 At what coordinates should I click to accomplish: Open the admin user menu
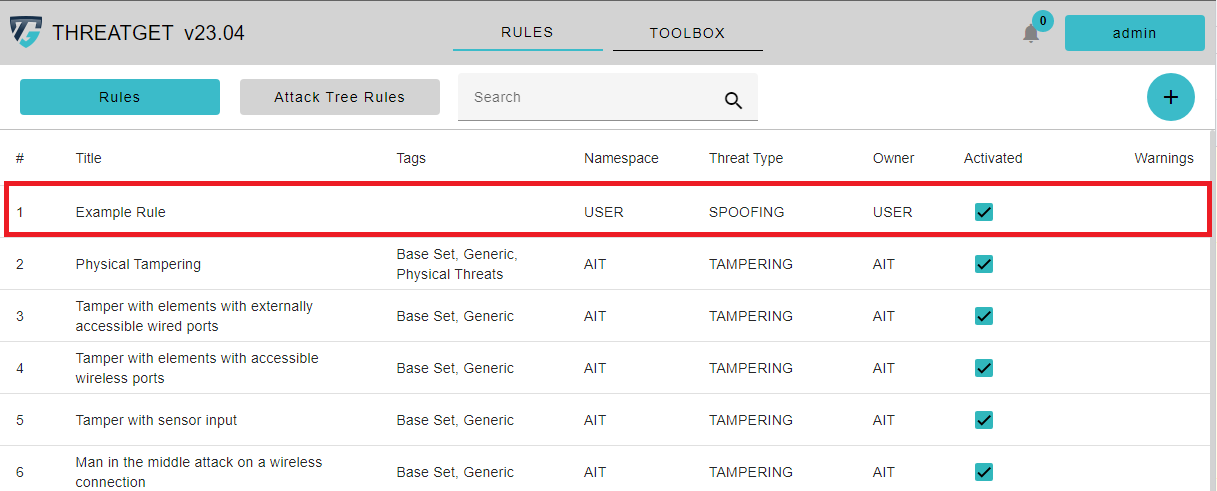[x=1134, y=33]
